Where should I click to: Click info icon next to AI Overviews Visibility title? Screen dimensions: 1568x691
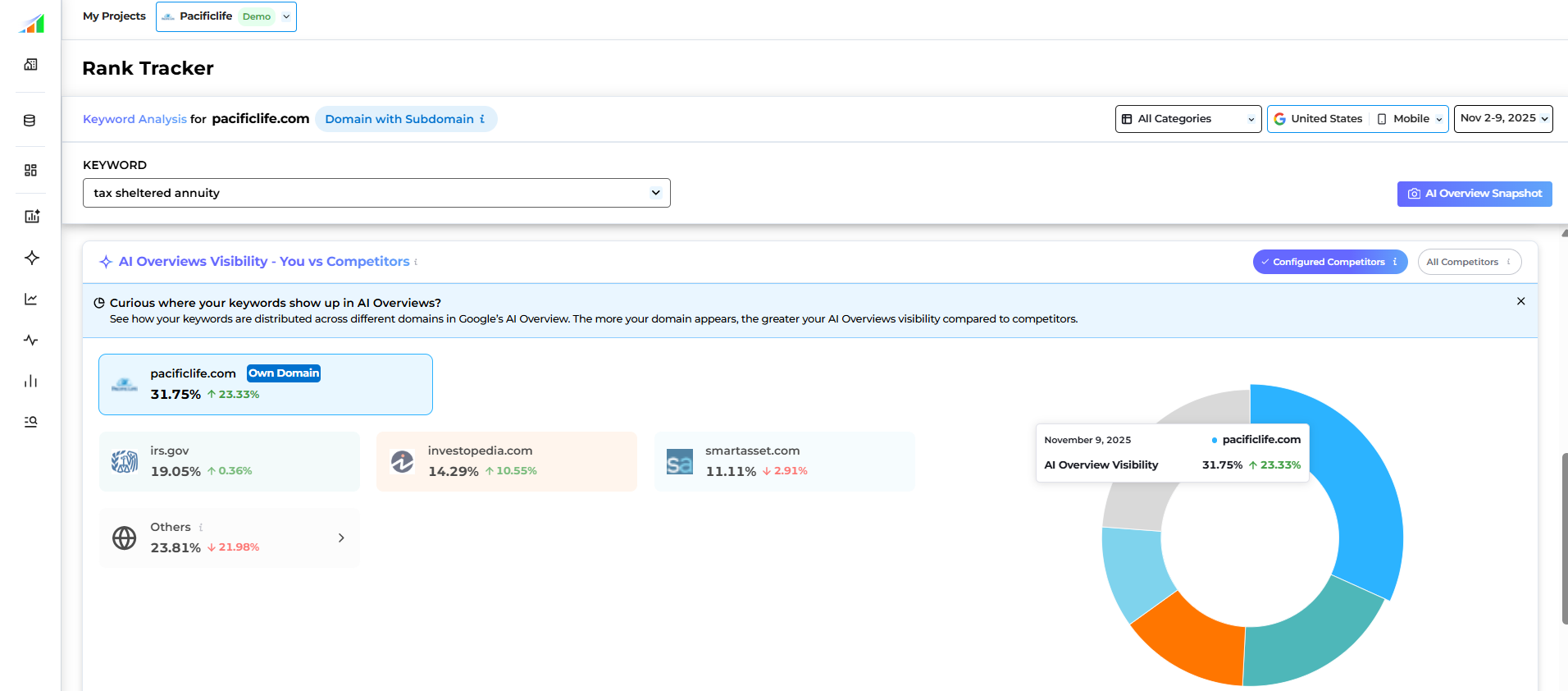coord(416,262)
